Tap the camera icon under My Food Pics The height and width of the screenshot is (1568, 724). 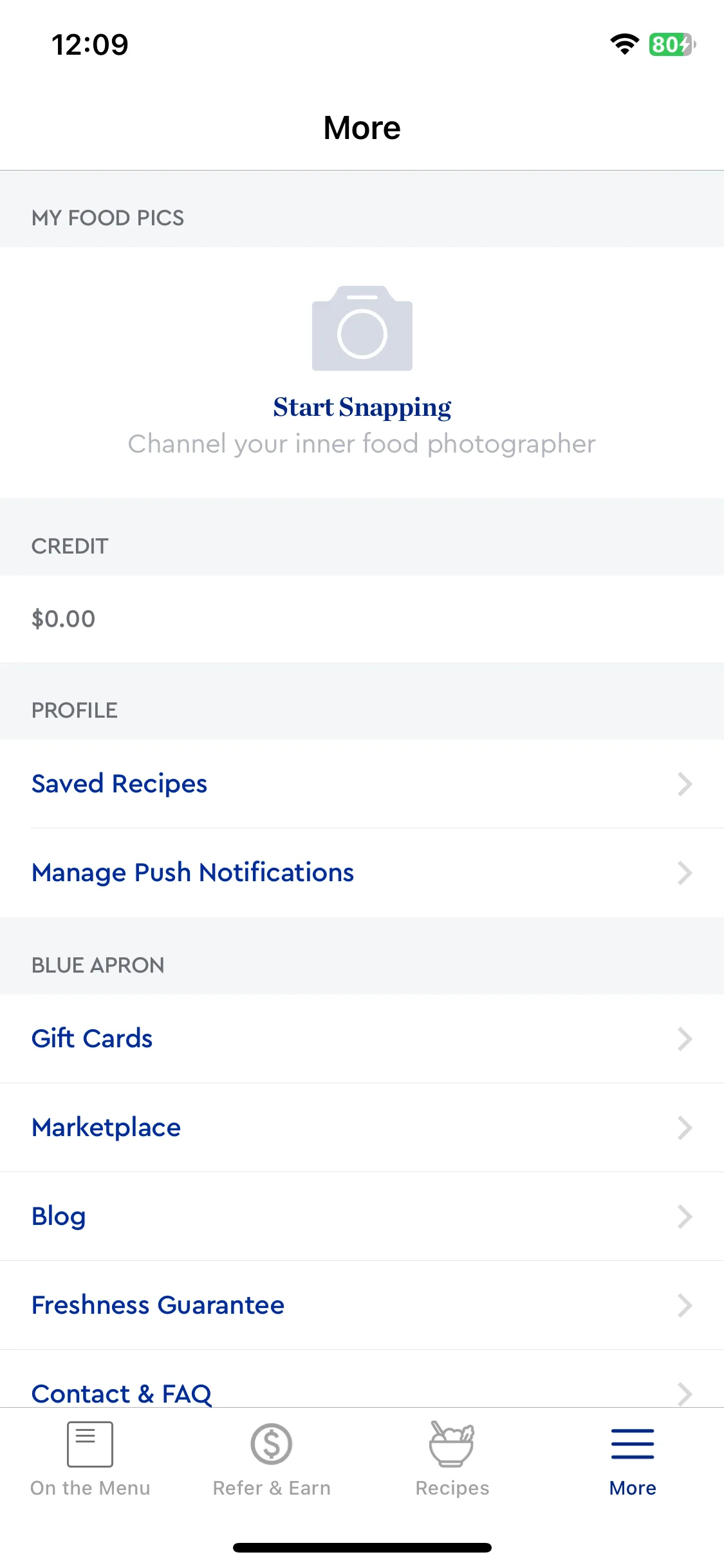point(362,328)
